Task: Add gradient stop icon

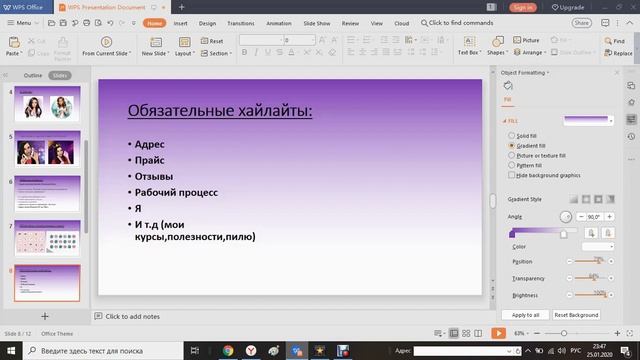Action: point(591,233)
